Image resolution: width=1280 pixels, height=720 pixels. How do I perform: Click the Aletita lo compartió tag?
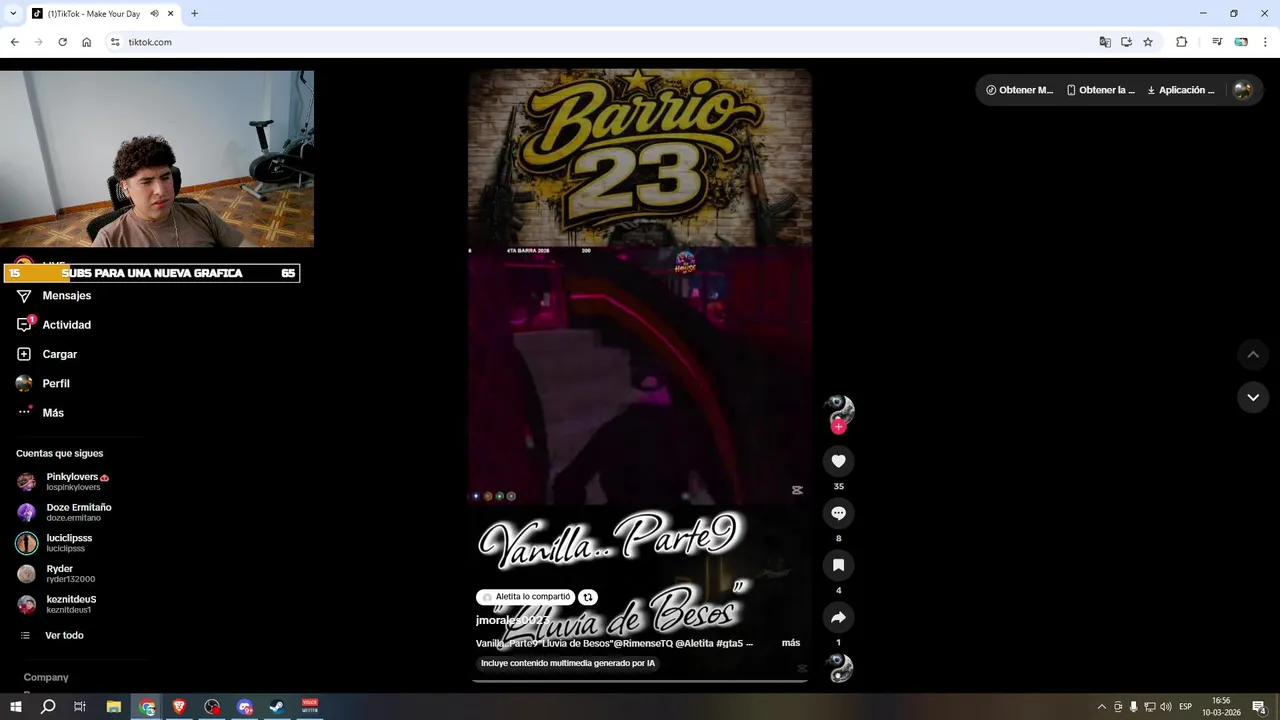[x=526, y=597]
